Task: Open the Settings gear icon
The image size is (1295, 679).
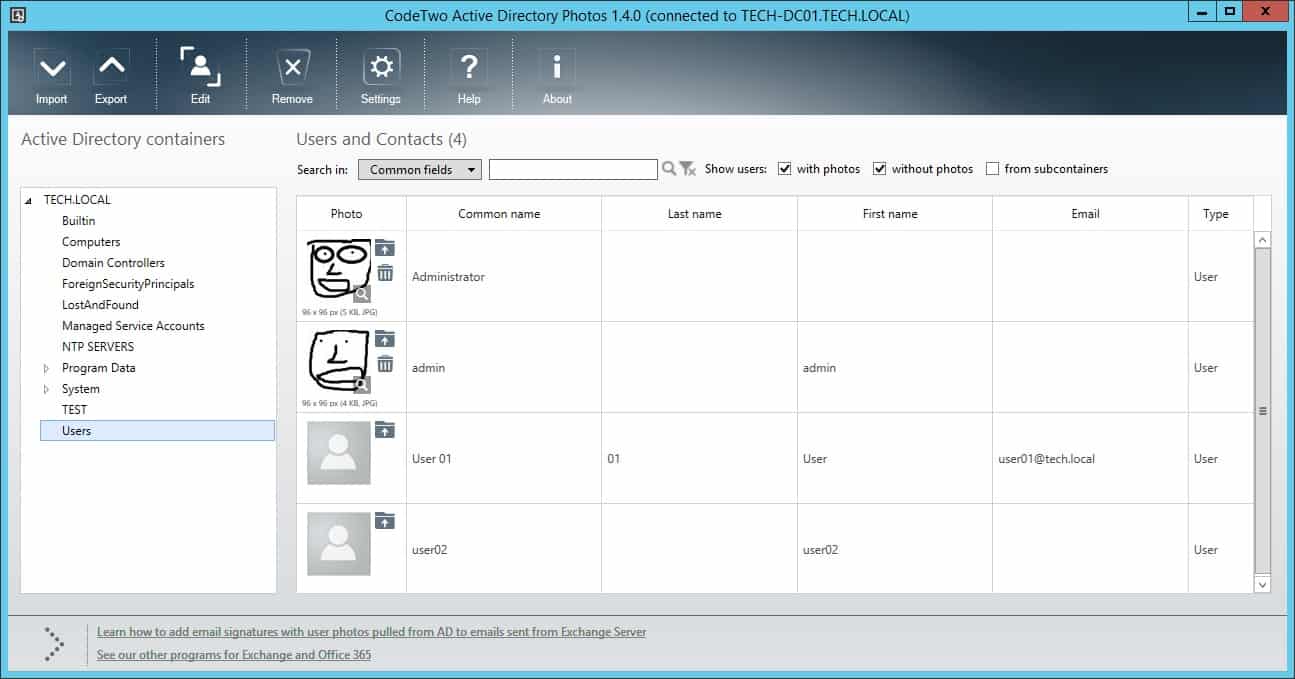Action: tap(381, 70)
